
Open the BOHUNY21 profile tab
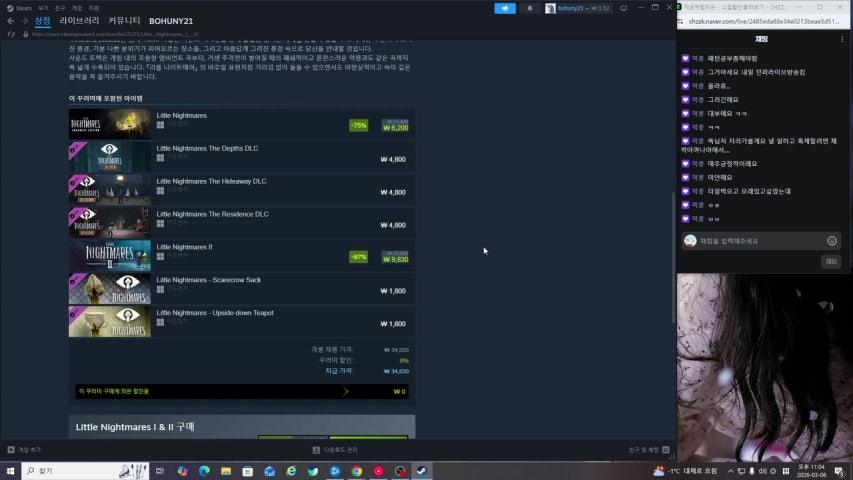pos(171,21)
